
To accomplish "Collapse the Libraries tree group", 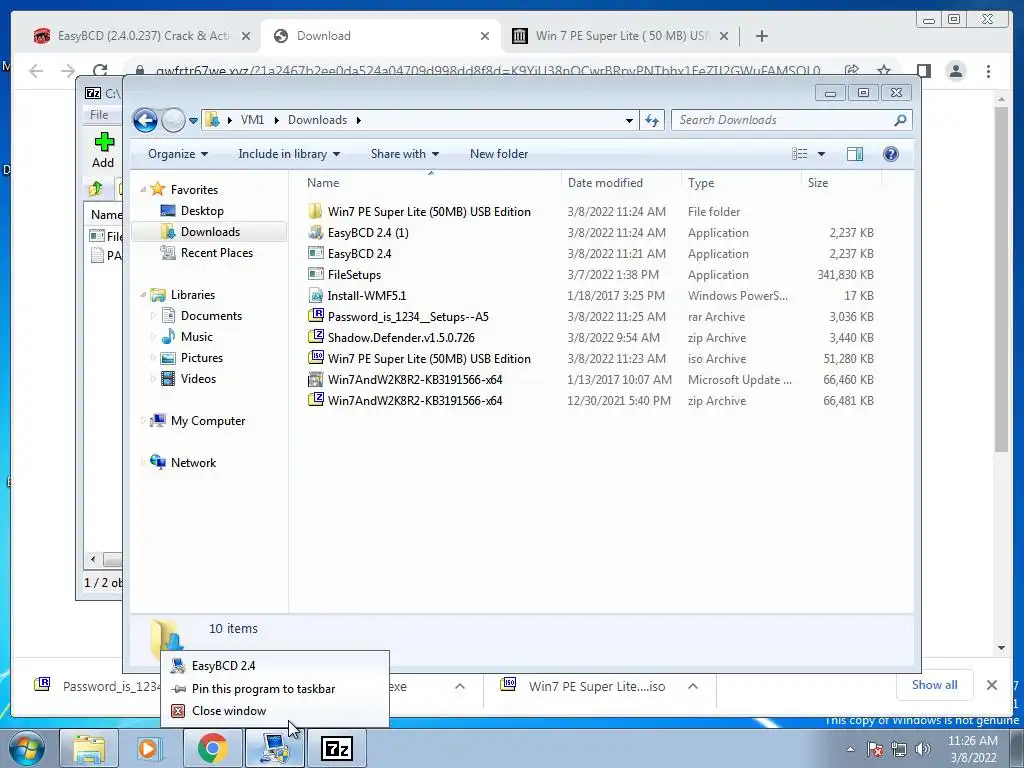I will pos(143,295).
